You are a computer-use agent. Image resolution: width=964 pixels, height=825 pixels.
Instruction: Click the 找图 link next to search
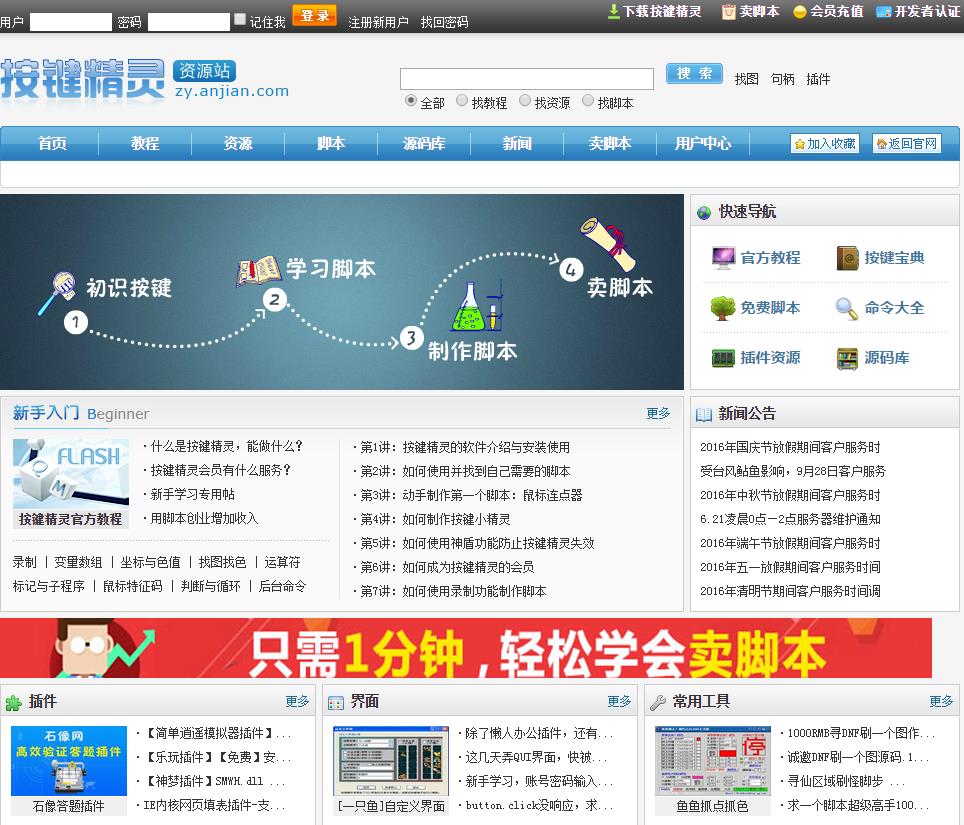click(746, 79)
